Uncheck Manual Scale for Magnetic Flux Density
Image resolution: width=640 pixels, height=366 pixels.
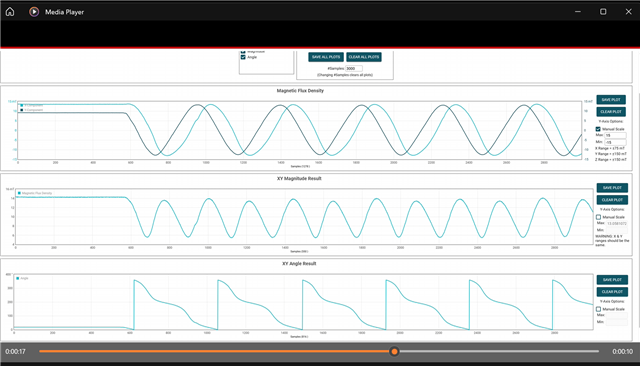pyautogui.click(x=598, y=129)
